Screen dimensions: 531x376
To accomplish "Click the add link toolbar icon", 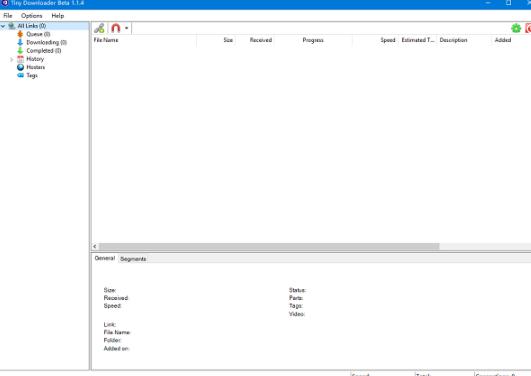I will [x=99, y=28].
